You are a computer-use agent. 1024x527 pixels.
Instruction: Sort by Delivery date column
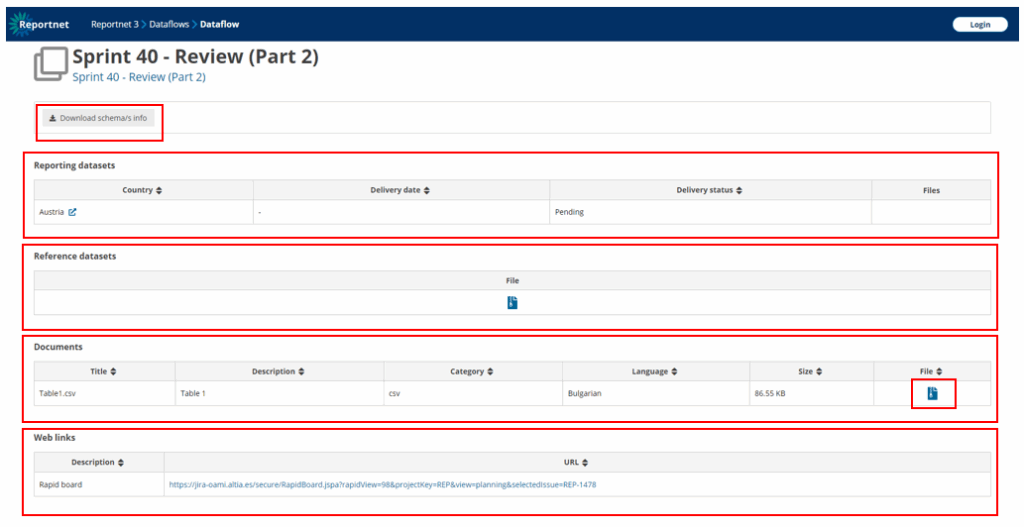click(426, 190)
